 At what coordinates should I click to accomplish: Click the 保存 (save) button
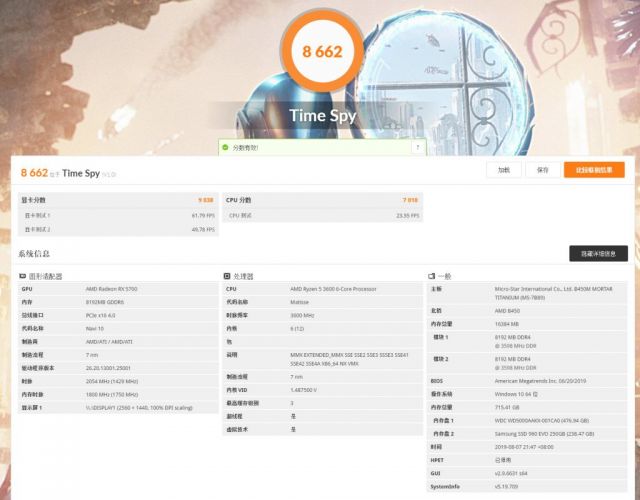(x=542, y=170)
